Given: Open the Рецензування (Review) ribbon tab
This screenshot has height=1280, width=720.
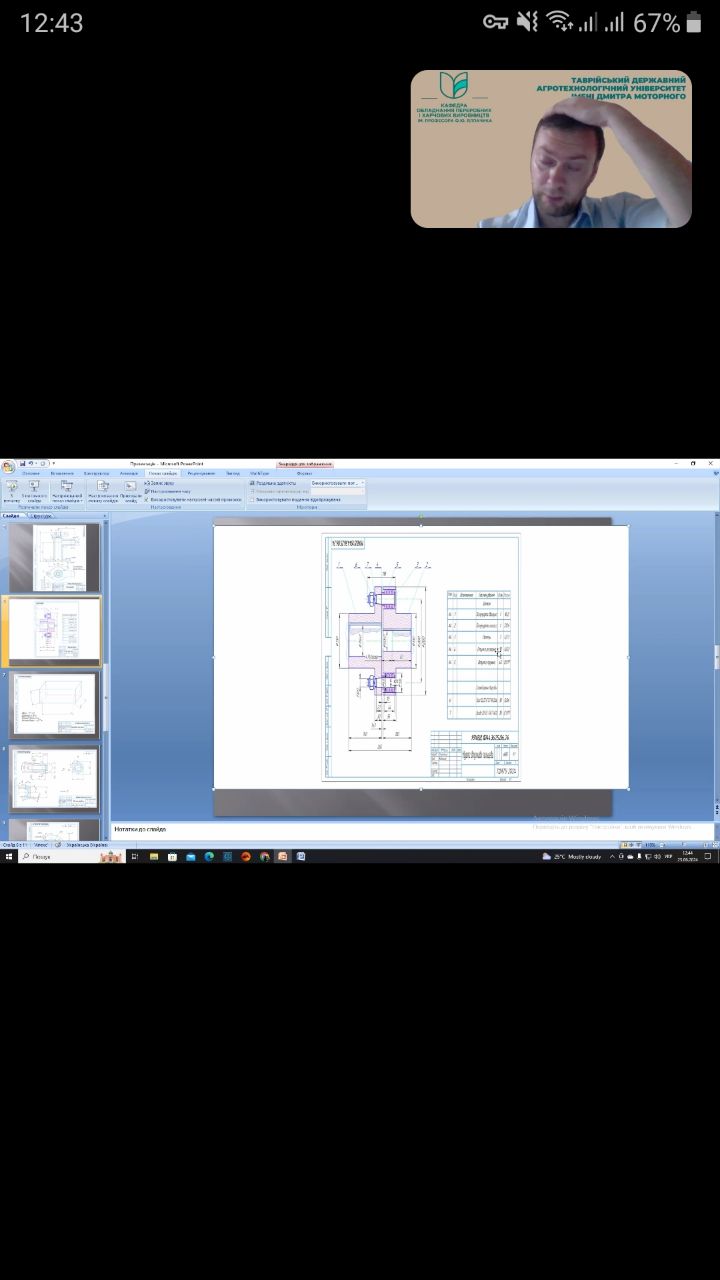Looking at the screenshot, I should (201, 473).
